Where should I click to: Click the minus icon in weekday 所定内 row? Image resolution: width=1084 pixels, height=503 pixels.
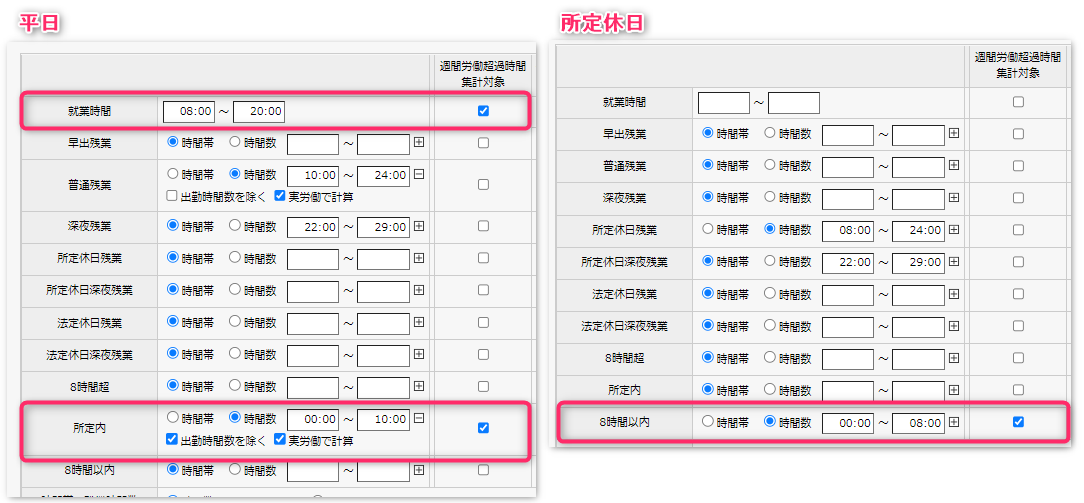(419, 419)
